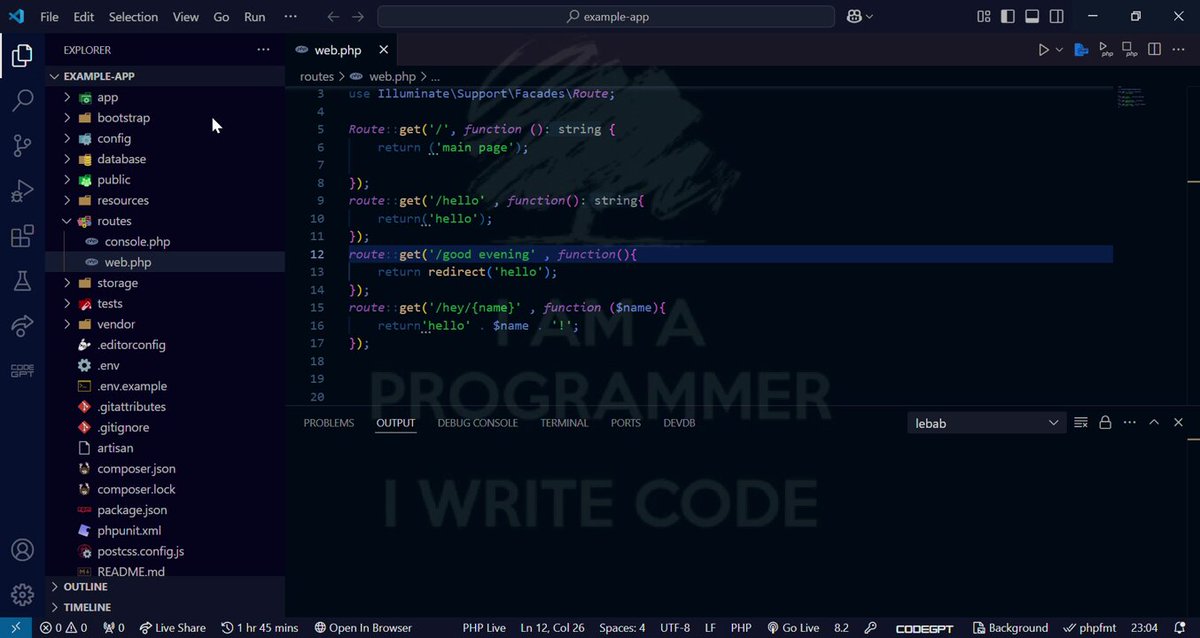Screen dimensions: 1200x638
Task: Open the Source Control view
Action: point(22,146)
